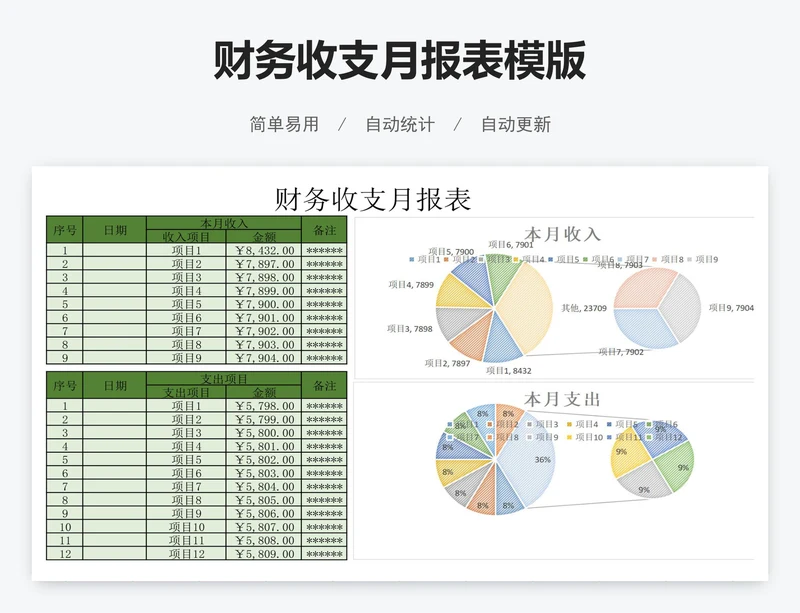Select the 简单易用 subtitle text
Viewport: 800px width, 613px height.
click(x=284, y=125)
